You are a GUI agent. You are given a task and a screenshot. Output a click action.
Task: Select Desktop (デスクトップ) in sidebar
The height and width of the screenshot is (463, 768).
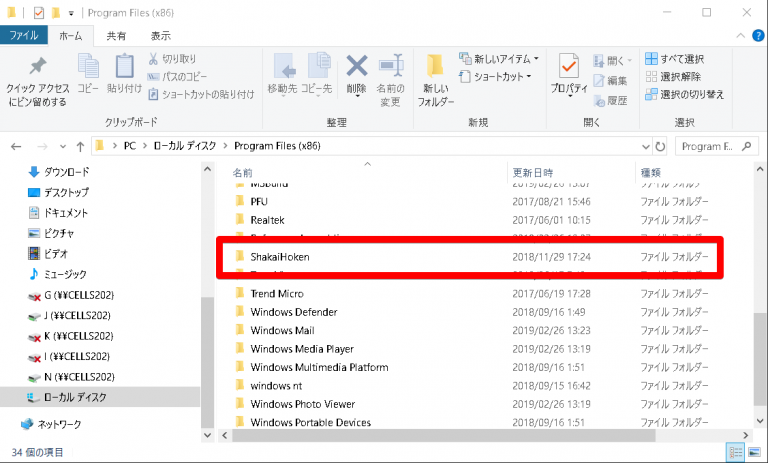point(58,193)
